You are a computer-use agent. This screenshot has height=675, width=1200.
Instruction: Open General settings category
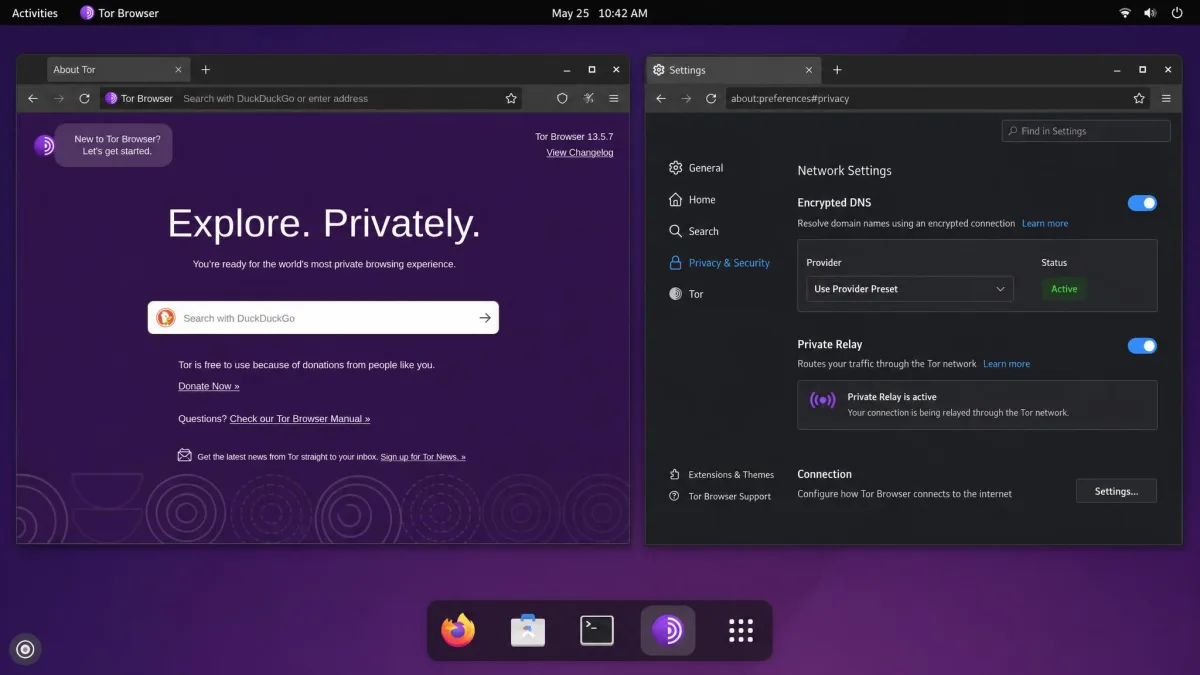(696, 168)
